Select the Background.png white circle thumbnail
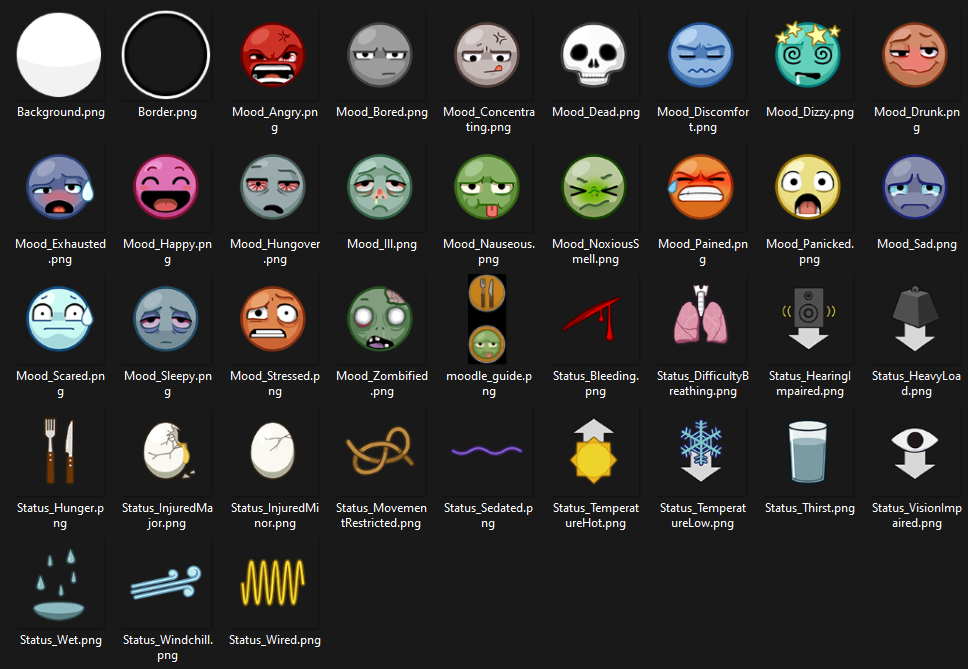The height and width of the screenshot is (669, 968). tap(59, 55)
